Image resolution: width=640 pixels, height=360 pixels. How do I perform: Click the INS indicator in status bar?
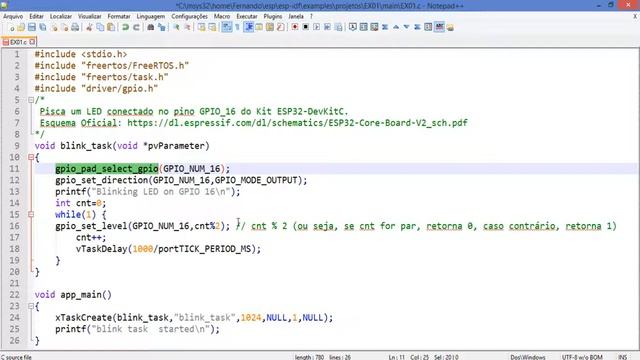click(x=622, y=357)
